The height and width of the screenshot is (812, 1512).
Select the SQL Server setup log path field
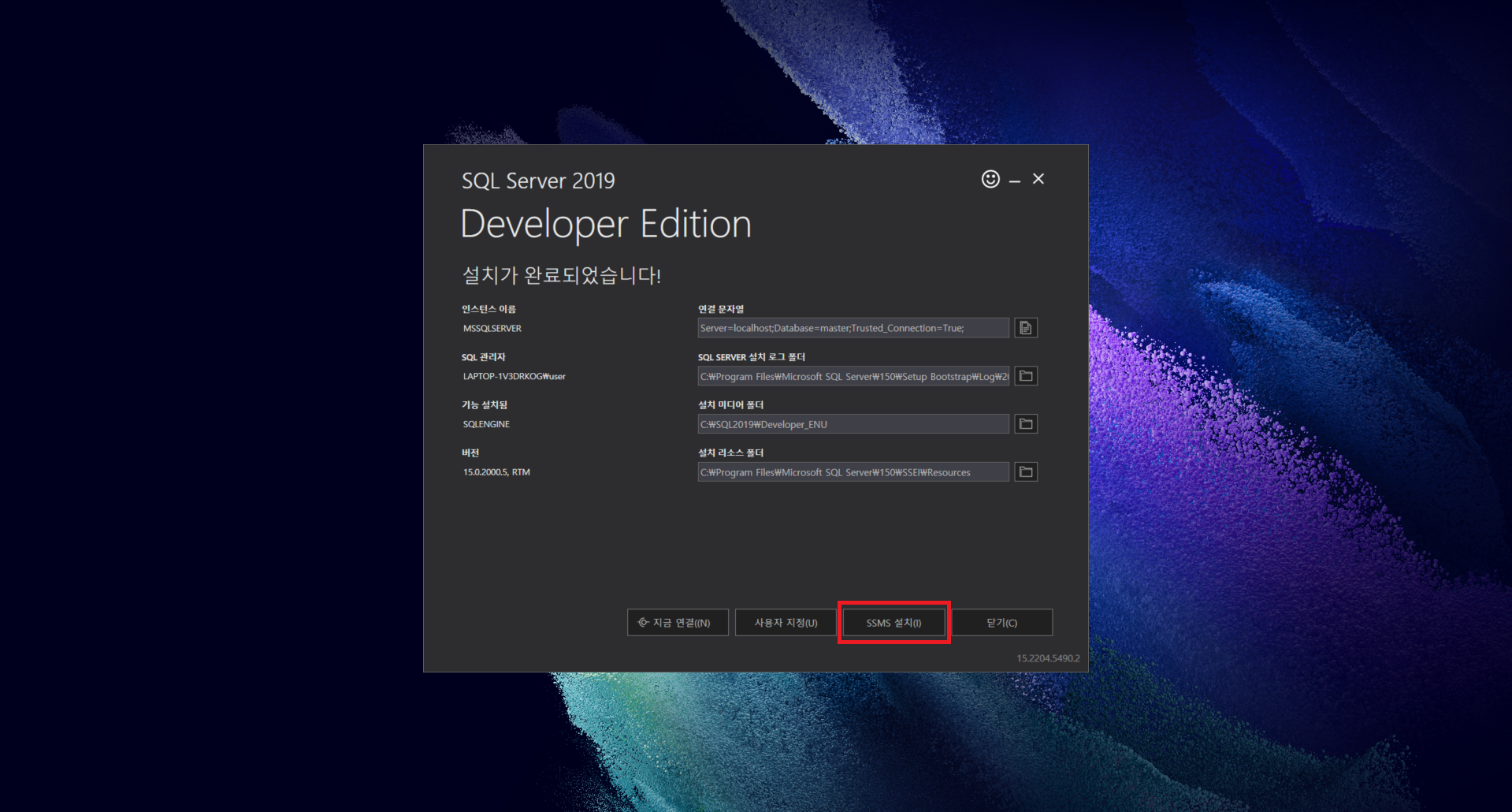[x=853, y=376]
